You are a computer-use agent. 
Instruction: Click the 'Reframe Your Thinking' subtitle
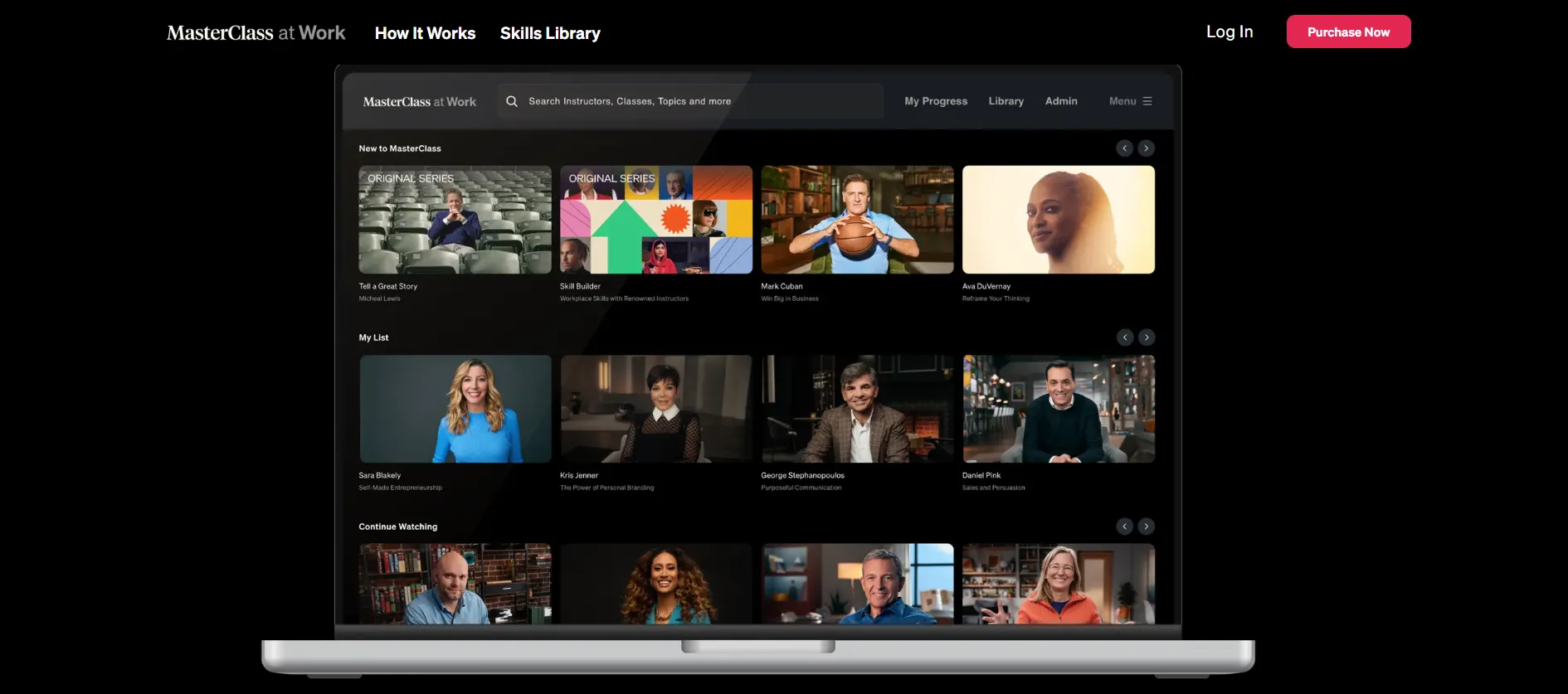pyautogui.click(x=996, y=298)
